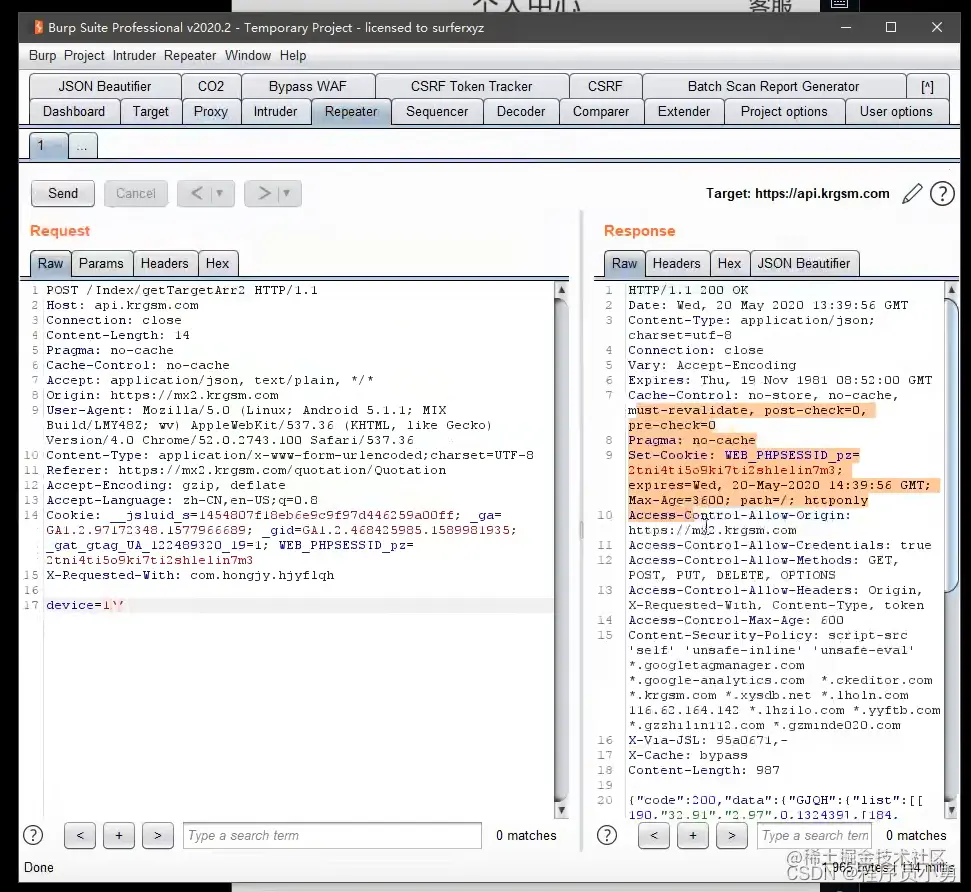
Task: Switch to Extender tab
Action: click(684, 112)
